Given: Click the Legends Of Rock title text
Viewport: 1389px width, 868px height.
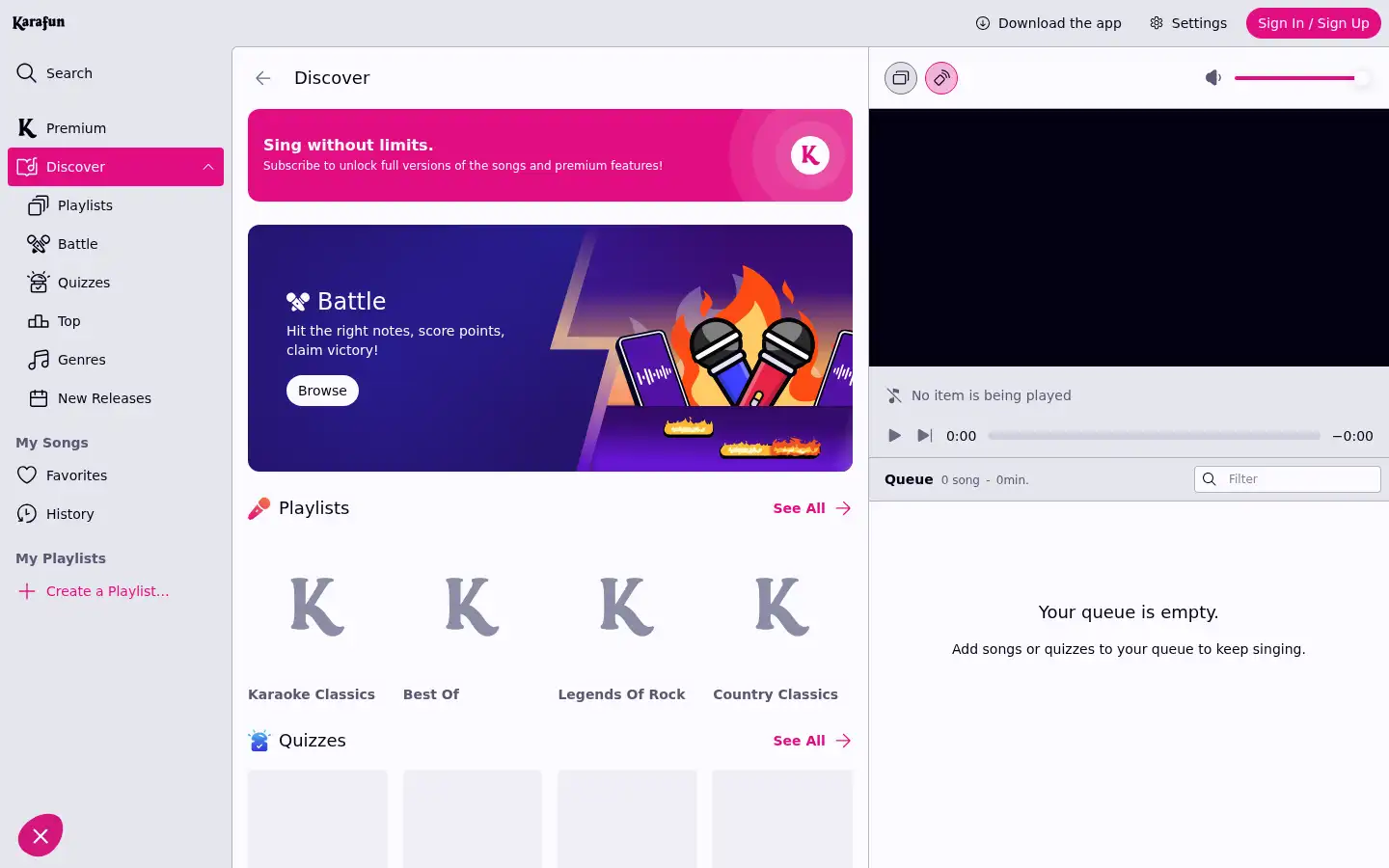Looking at the screenshot, I should coord(621,694).
